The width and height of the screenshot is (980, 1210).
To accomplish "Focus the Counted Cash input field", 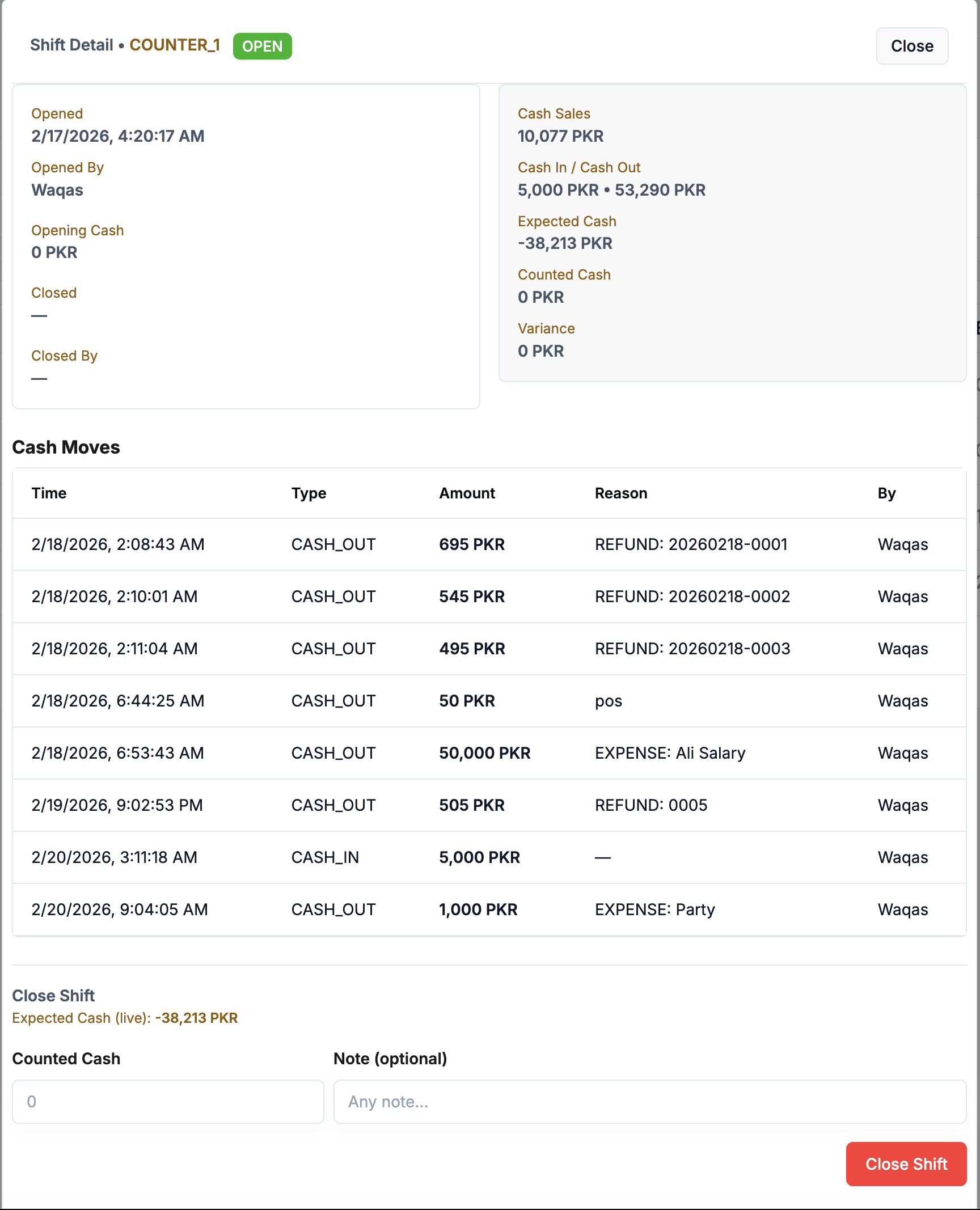I will pos(168,1101).
